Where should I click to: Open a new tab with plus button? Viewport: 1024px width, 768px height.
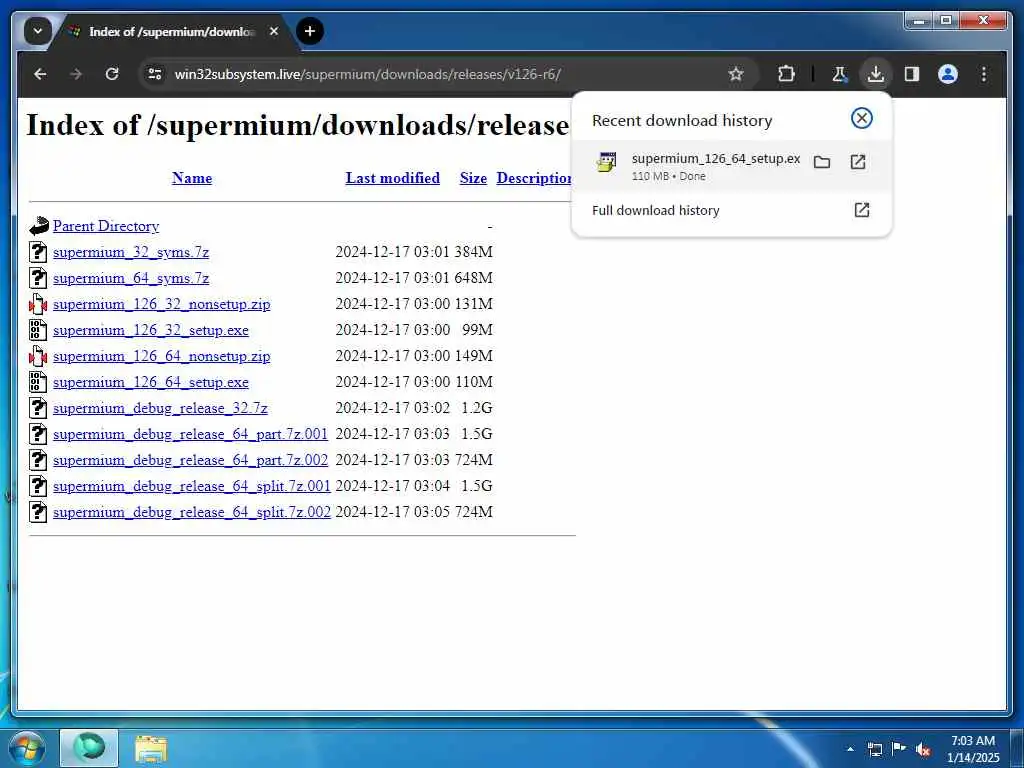click(x=310, y=31)
